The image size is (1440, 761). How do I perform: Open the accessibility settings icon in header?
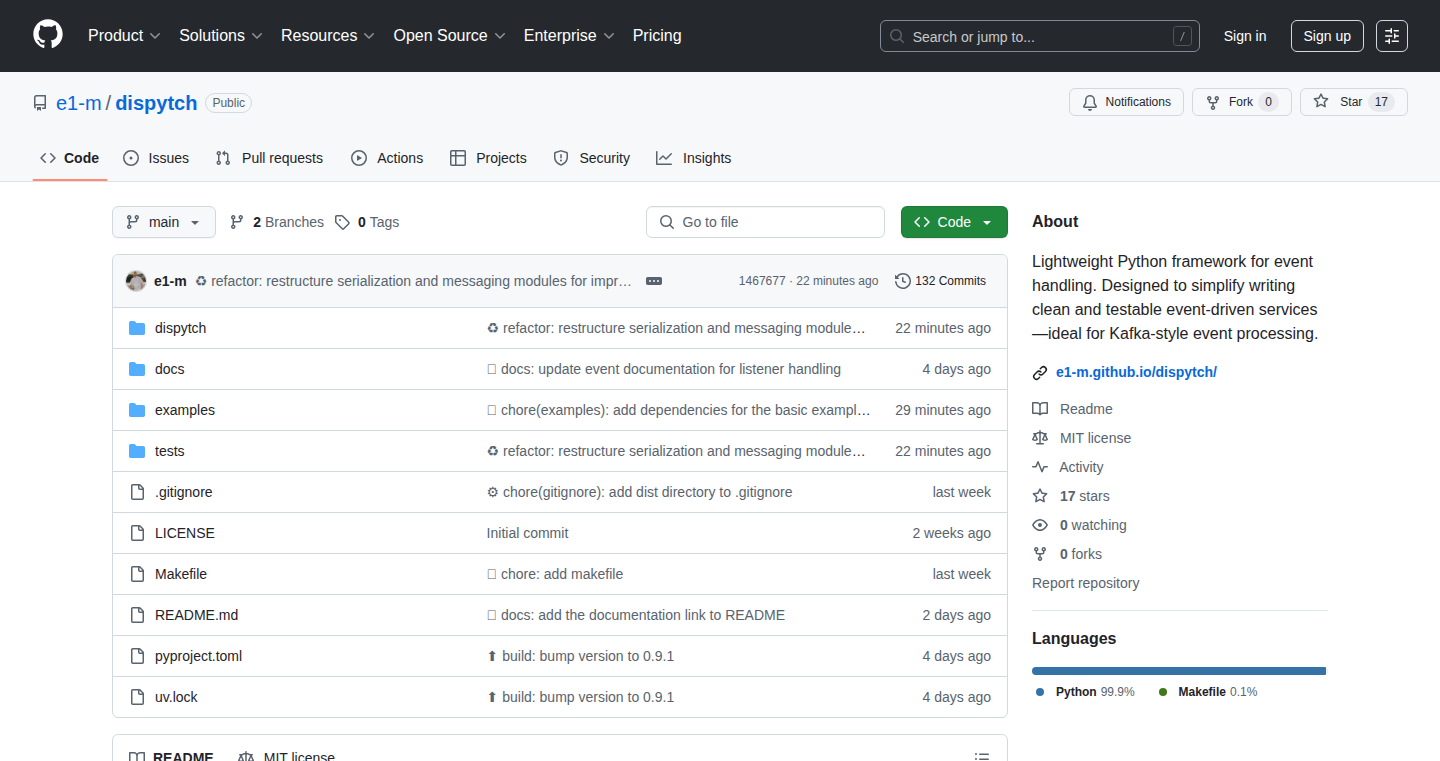tap(1391, 36)
